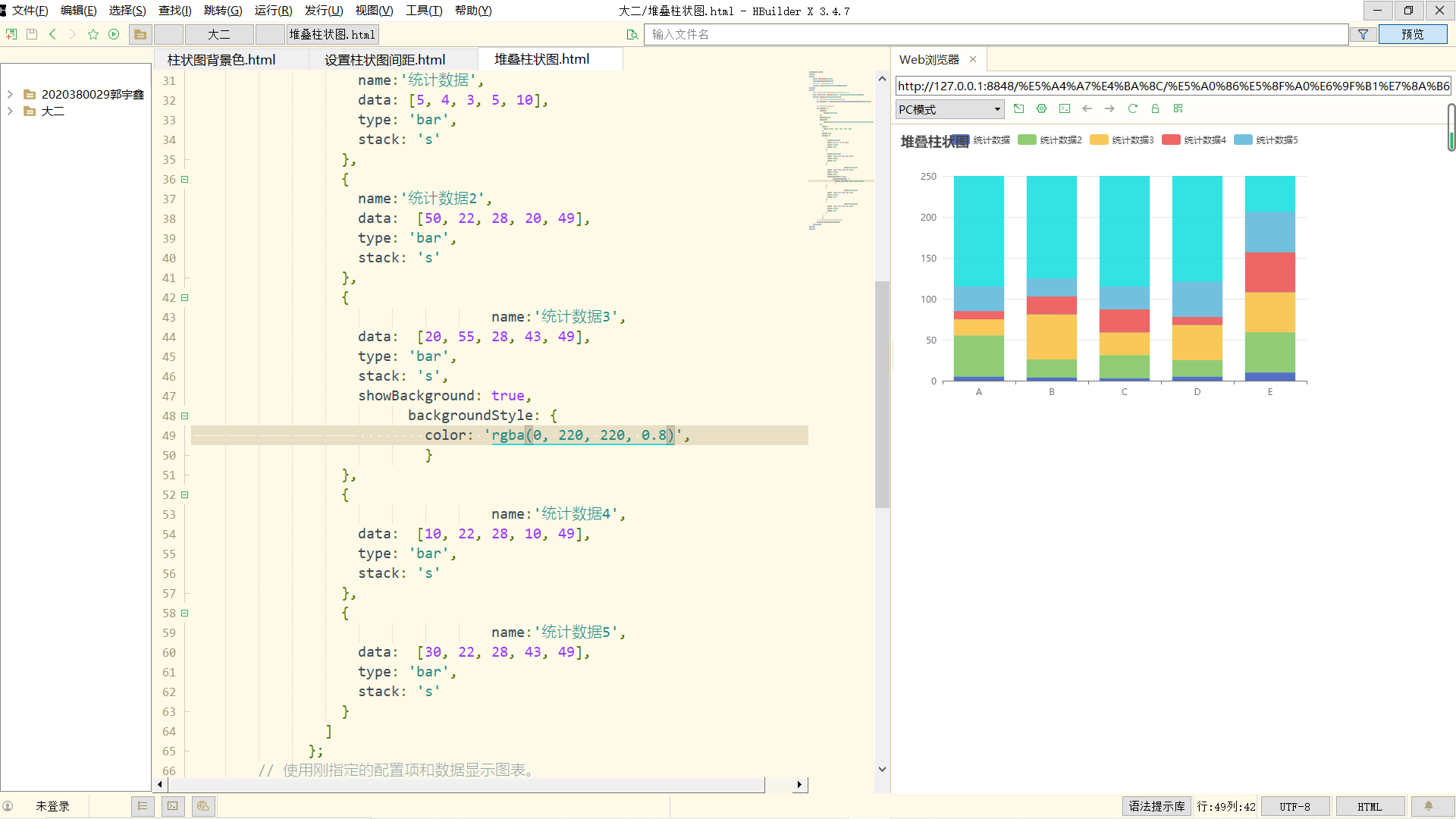Expand the 大二 folder in the tree
Screen dimensions: 1456x819
coord(10,111)
